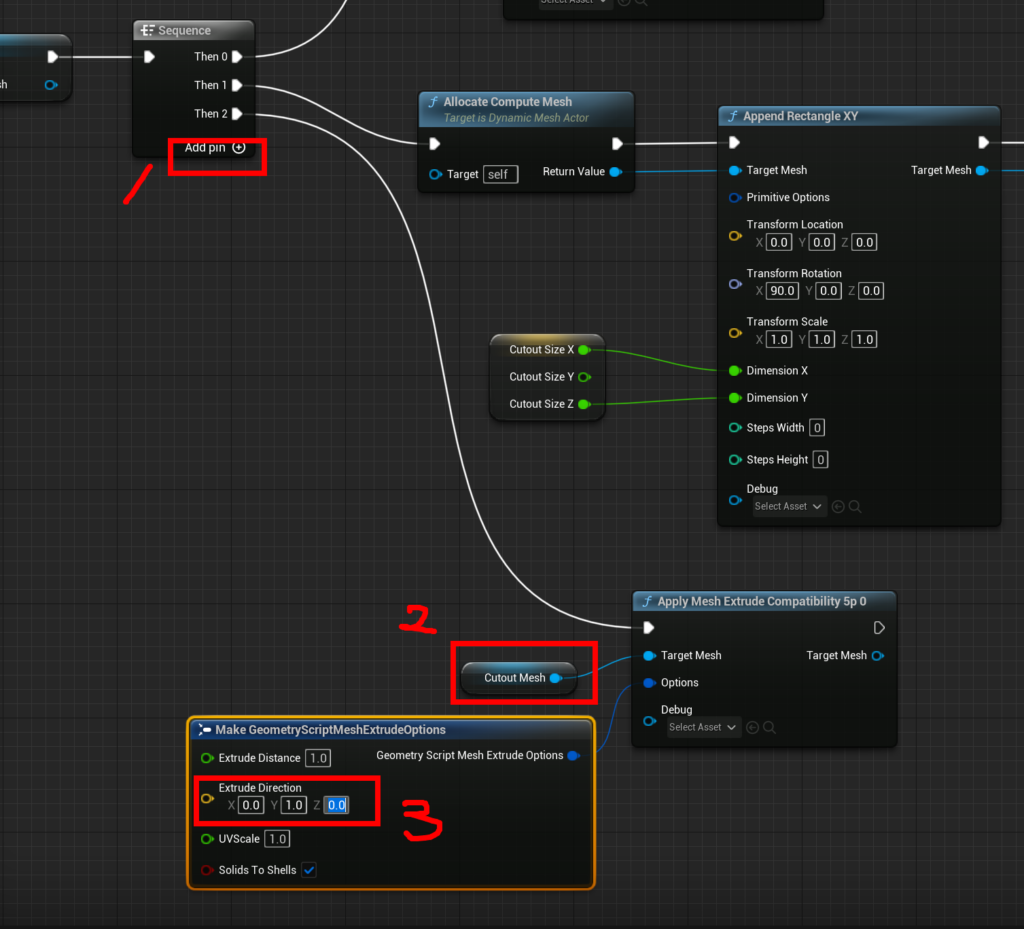The height and width of the screenshot is (929, 1024).
Task: Edit the Transform Scale X field
Action: [779, 339]
